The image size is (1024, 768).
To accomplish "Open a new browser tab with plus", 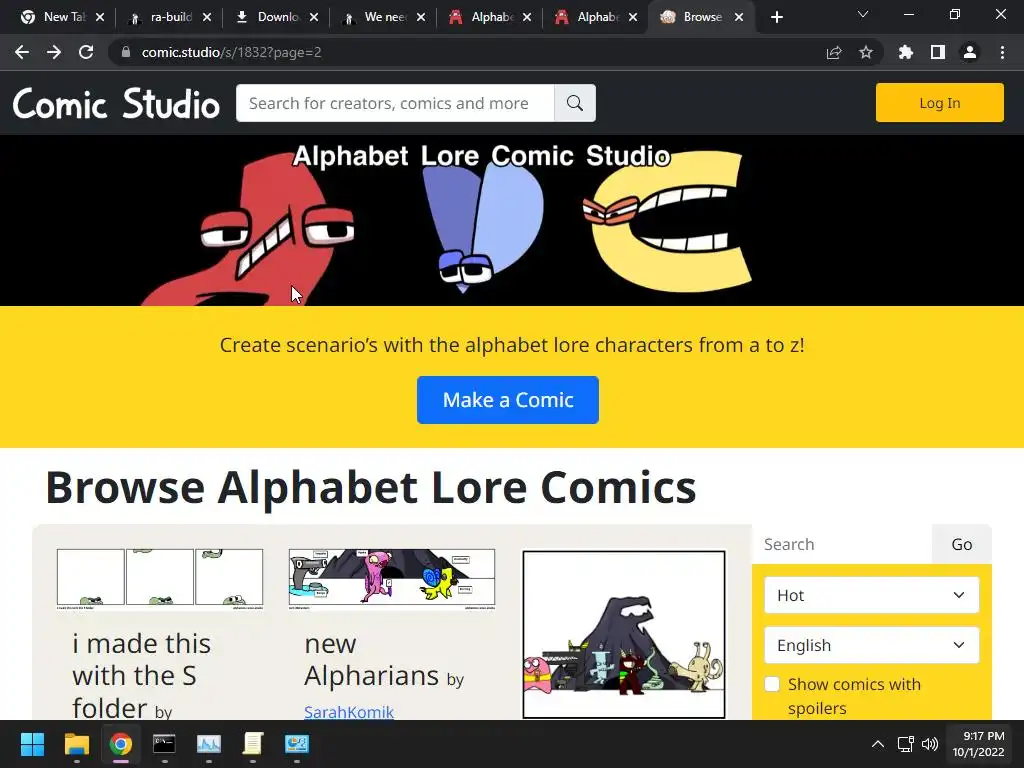I will 776,17.
